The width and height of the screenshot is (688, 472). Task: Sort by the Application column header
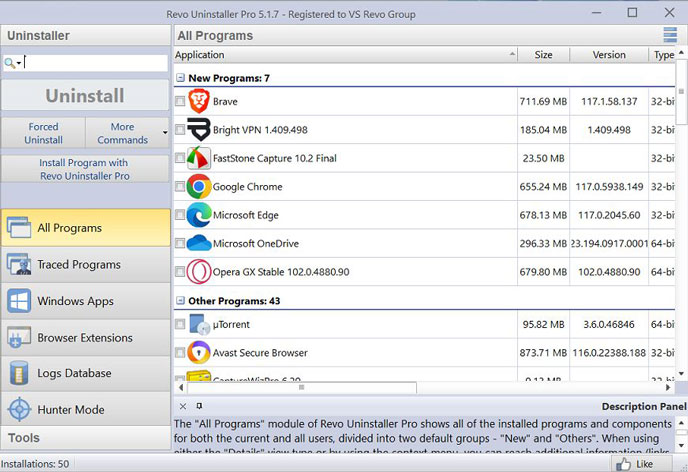coord(346,55)
